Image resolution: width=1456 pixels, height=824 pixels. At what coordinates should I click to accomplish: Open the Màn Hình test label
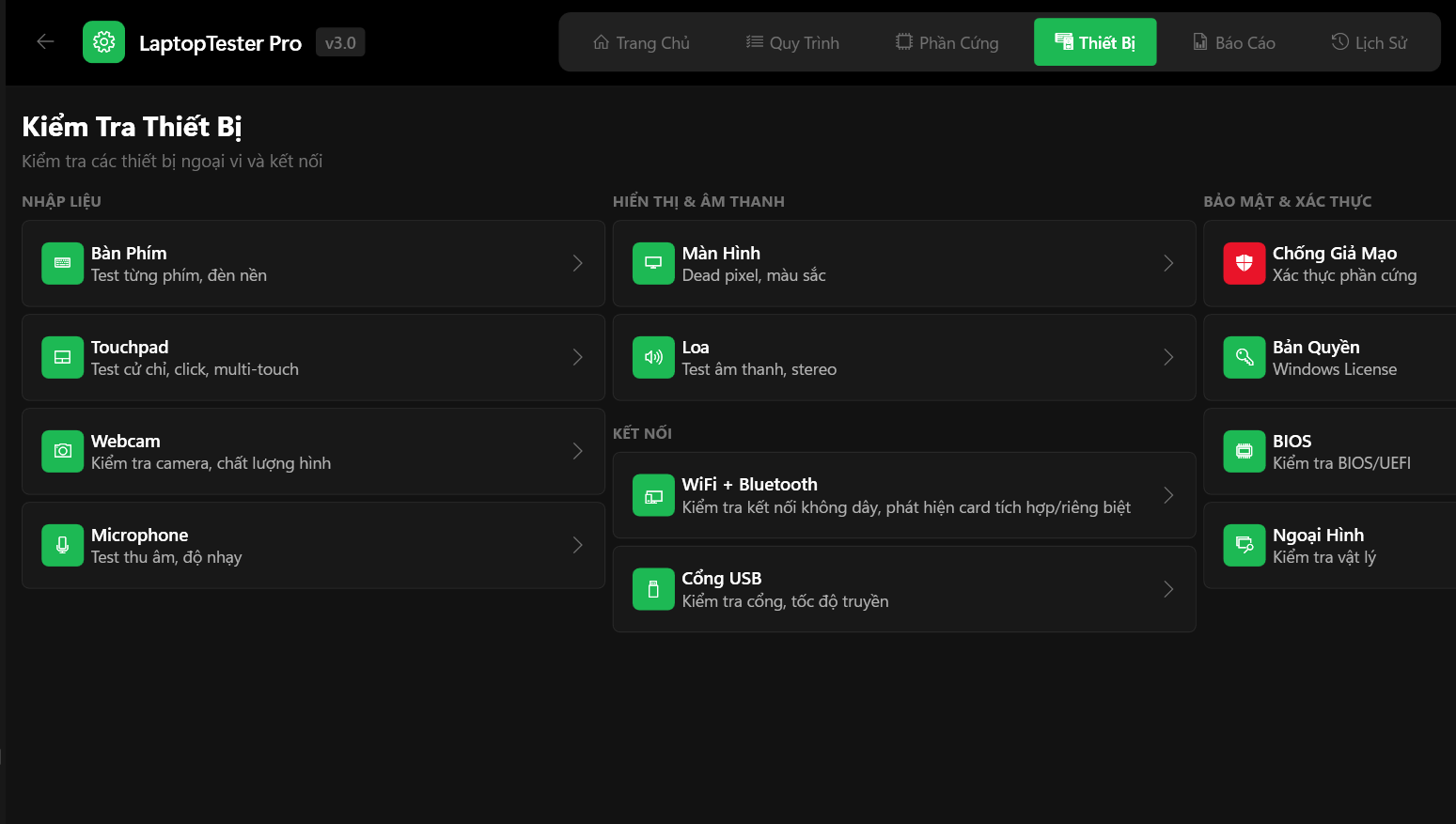[721, 253]
